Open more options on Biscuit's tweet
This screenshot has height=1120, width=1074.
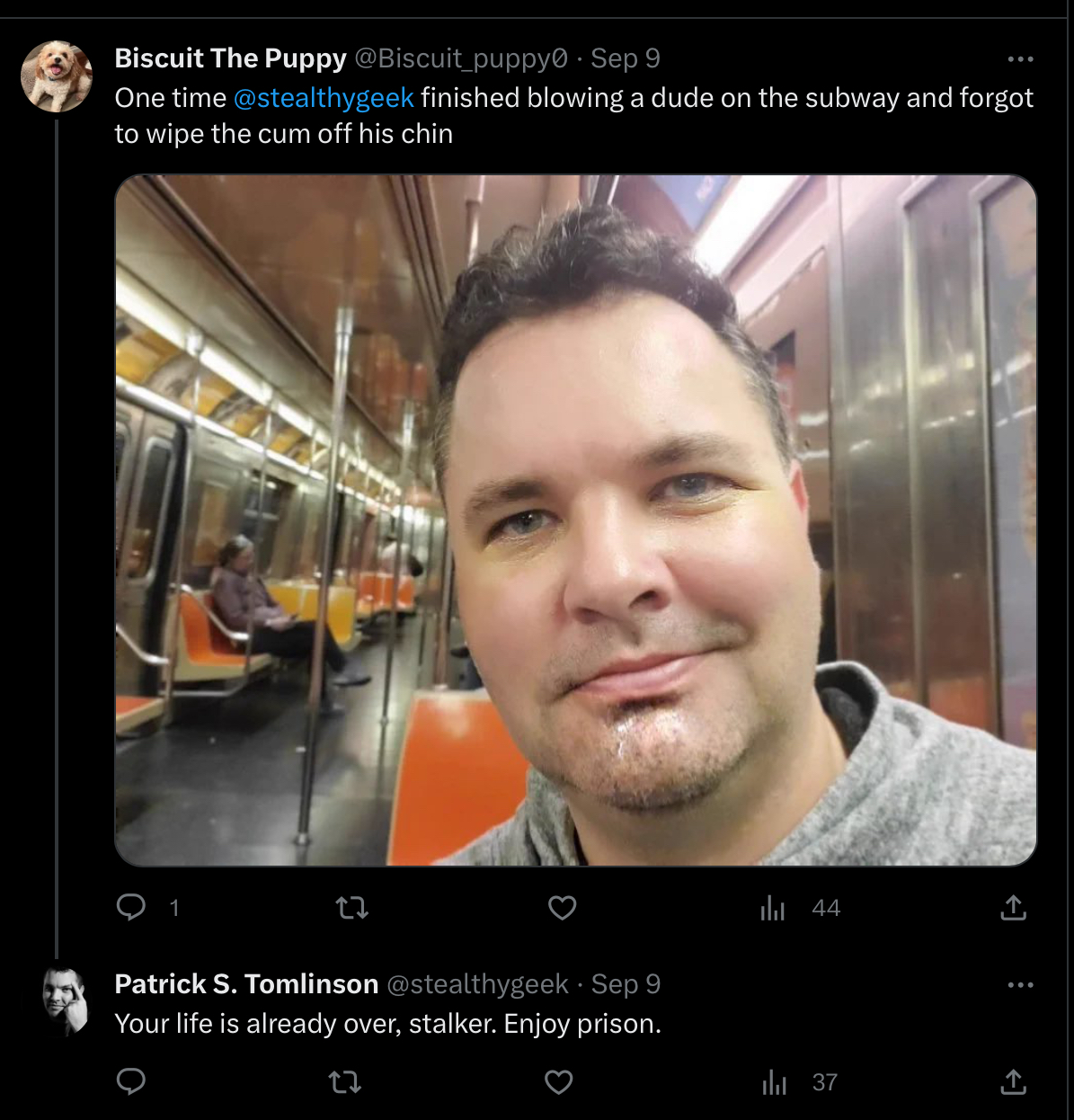pos(1020,59)
